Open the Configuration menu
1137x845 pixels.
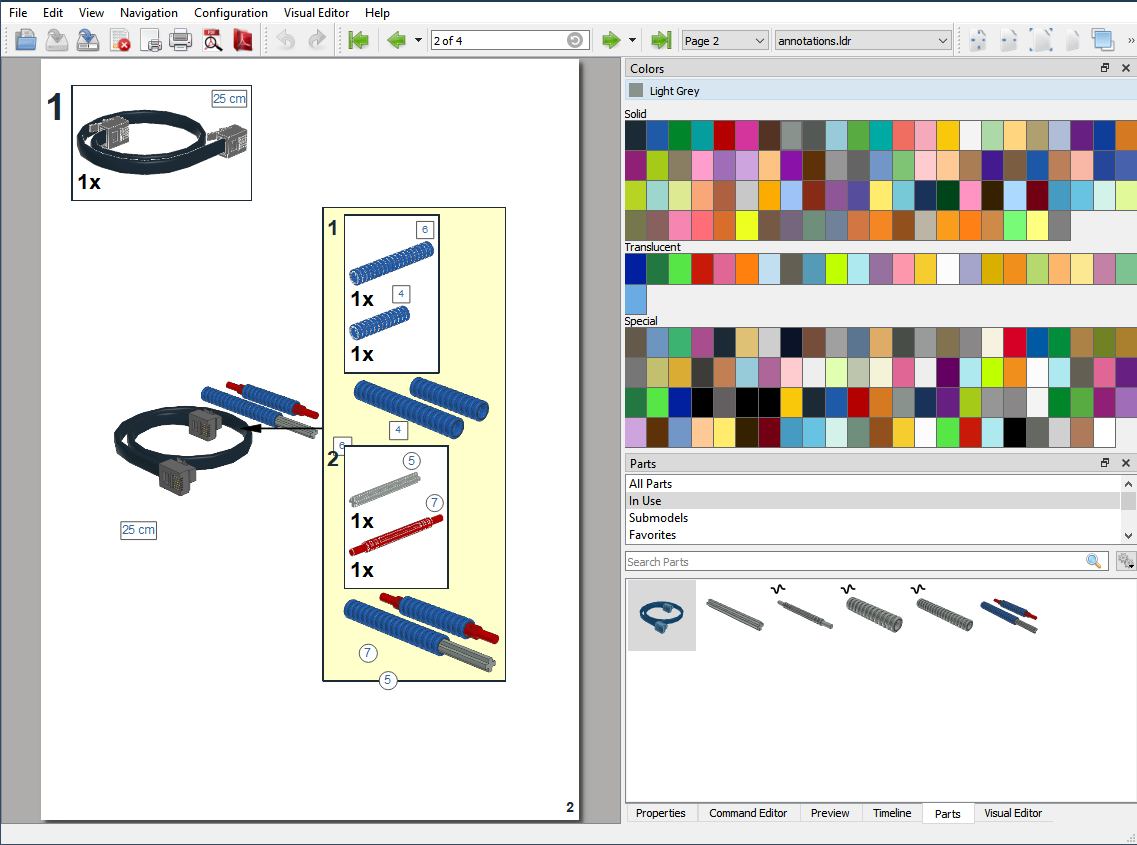(x=231, y=12)
